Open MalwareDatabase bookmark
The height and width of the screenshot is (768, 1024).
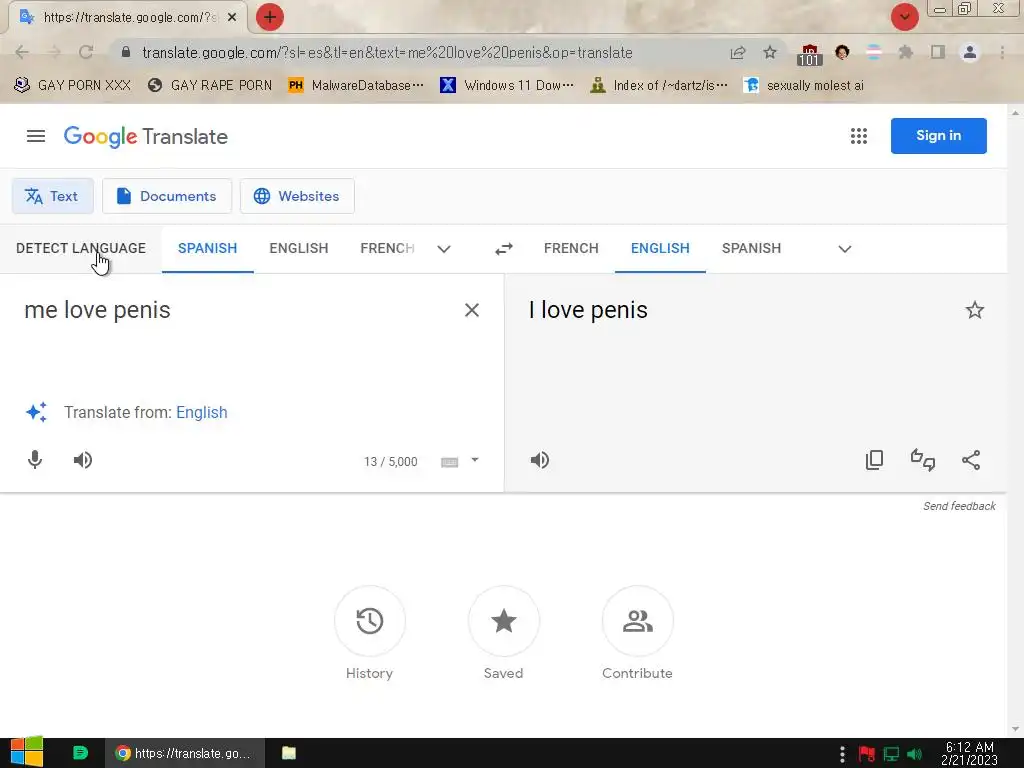(356, 86)
